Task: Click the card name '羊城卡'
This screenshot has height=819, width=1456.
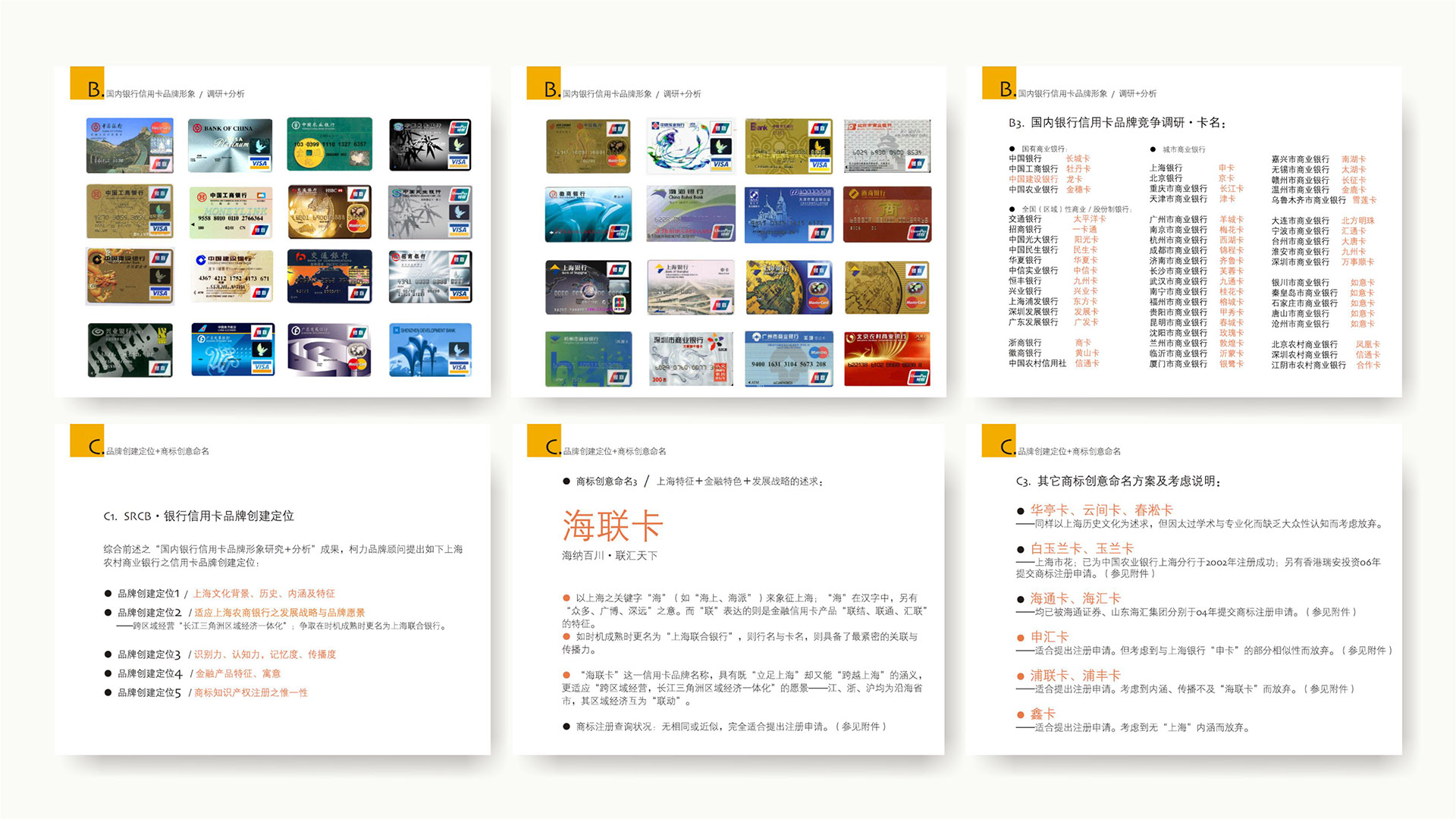Action: (1232, 219)
